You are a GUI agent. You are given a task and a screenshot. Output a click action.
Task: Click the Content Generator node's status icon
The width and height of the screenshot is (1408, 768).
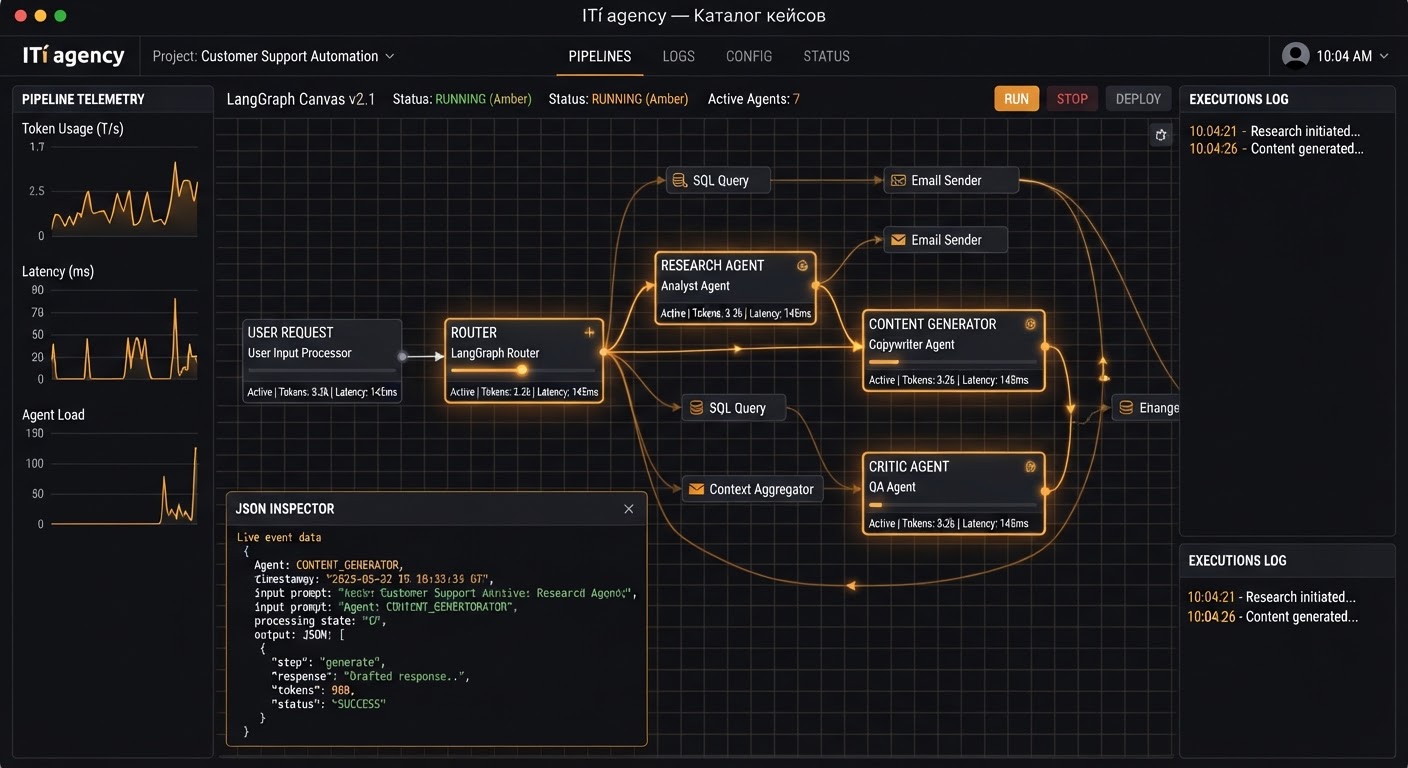coord(1031,324)
